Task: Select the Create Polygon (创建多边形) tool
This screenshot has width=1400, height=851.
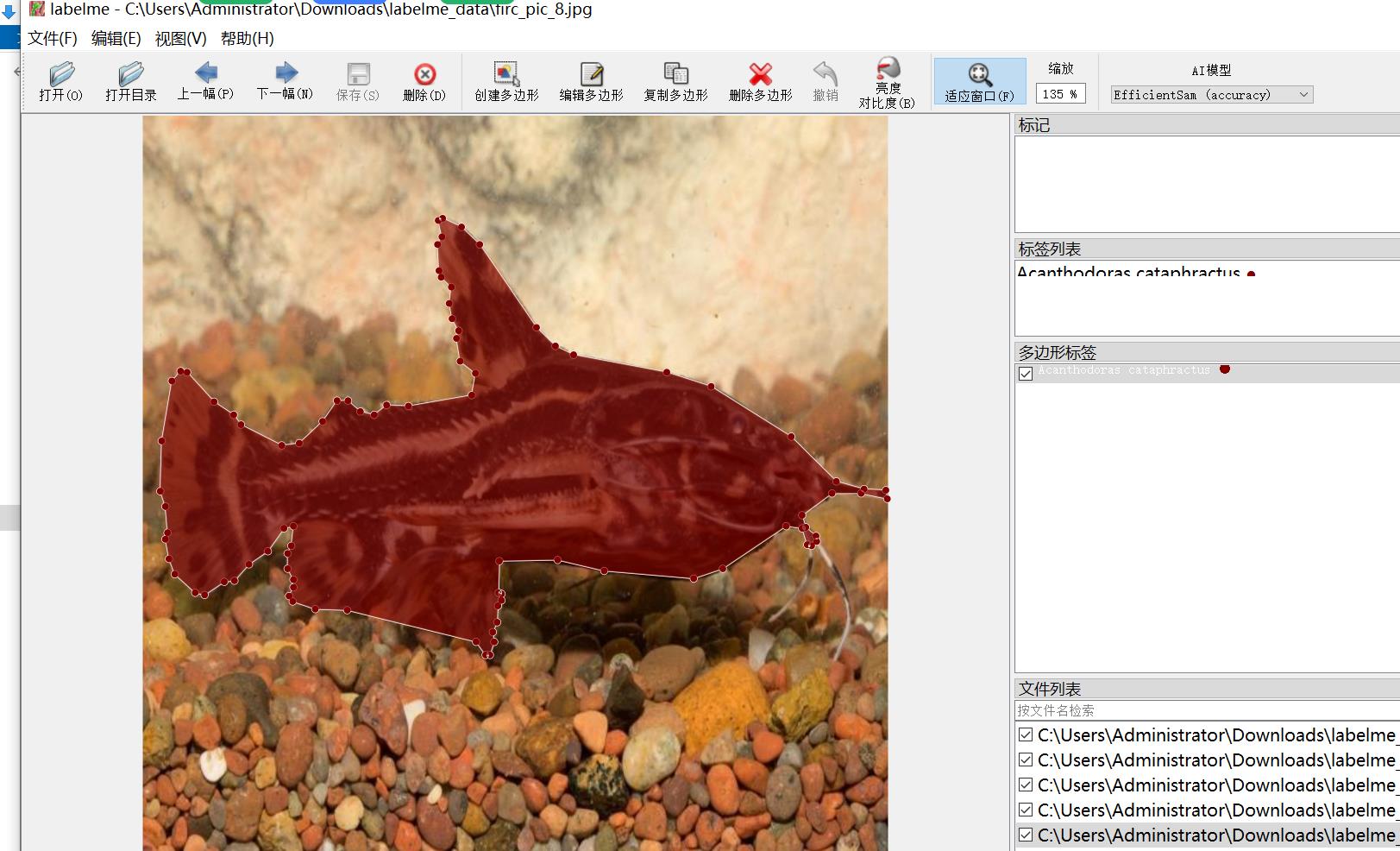Action: [506, 82]
